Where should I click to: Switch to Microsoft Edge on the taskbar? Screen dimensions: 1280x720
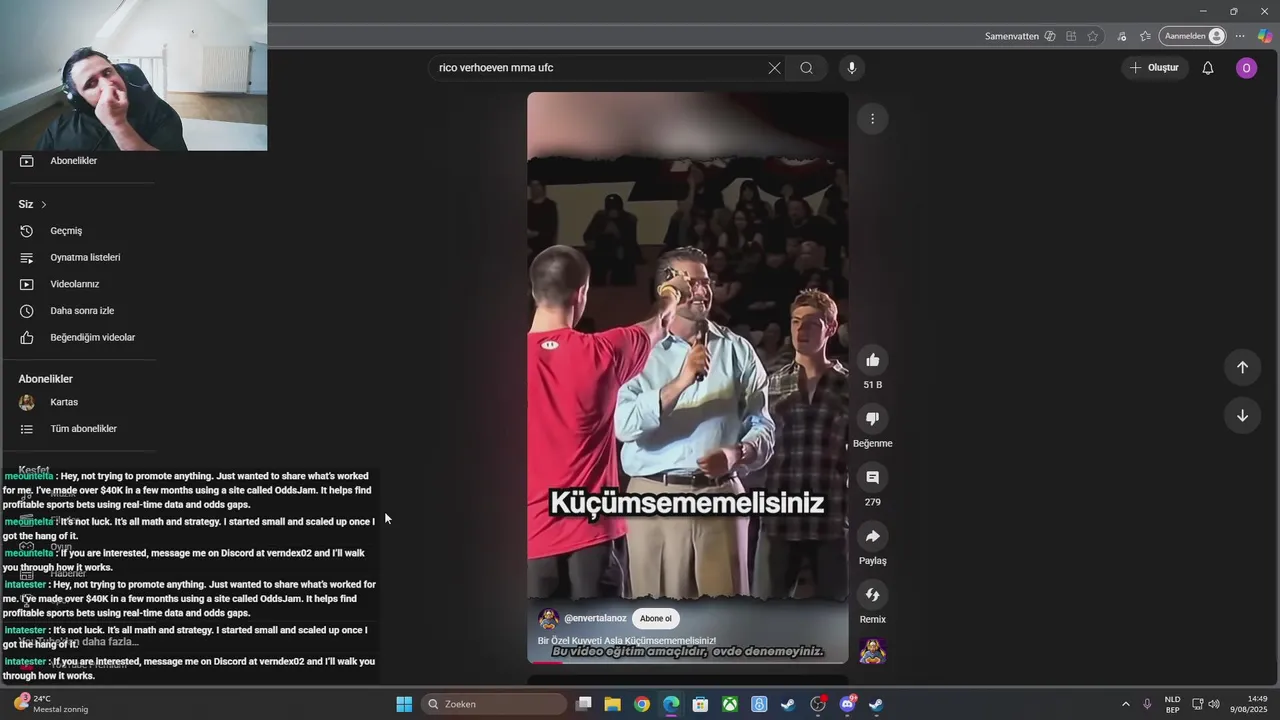click(x=671, y=704)
